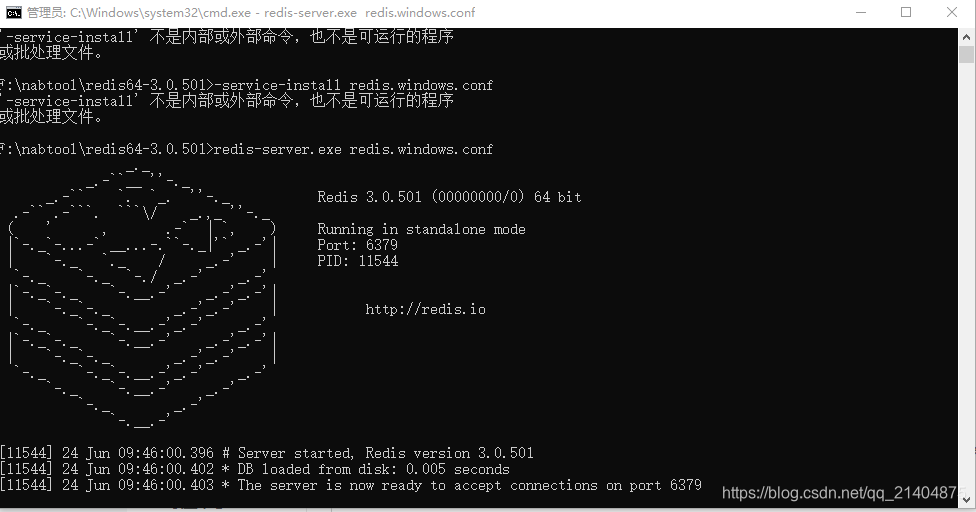Minimize the cmd.exe window

[x=861, y=12]
